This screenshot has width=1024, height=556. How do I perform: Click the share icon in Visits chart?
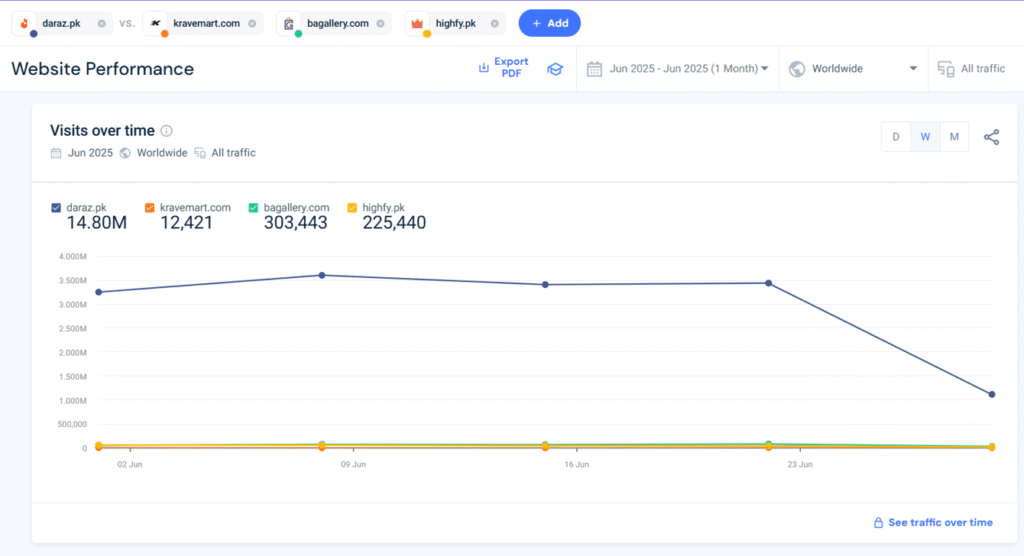click(991, 137)
